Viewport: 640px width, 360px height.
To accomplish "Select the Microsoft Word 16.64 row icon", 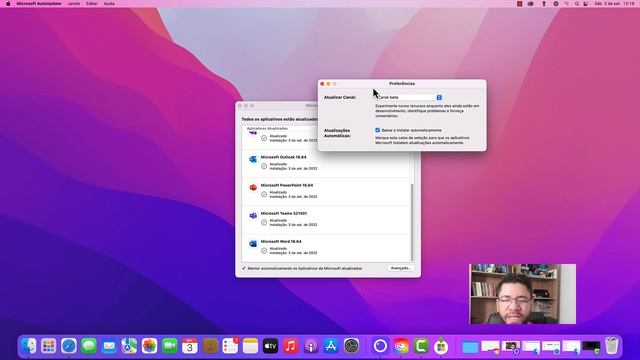I will tap(253, 244).
